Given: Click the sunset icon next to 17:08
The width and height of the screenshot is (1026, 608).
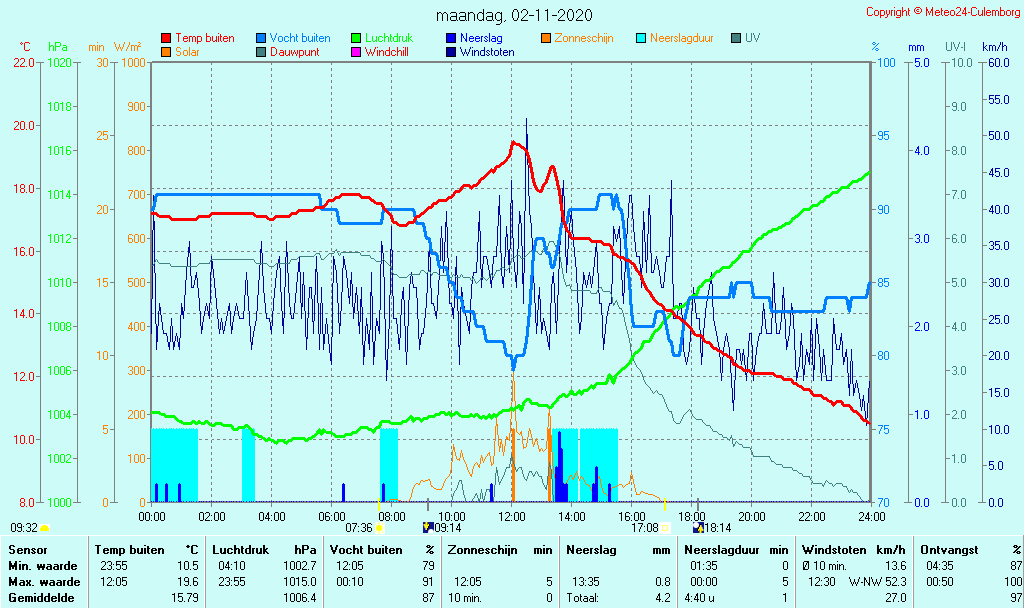Looking at the screenshot, I should (x=665, y=527).
